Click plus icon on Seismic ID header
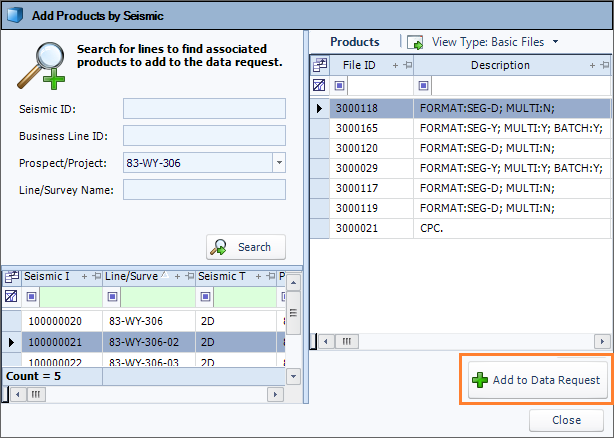The image size is (614, 438). (84, 277)
